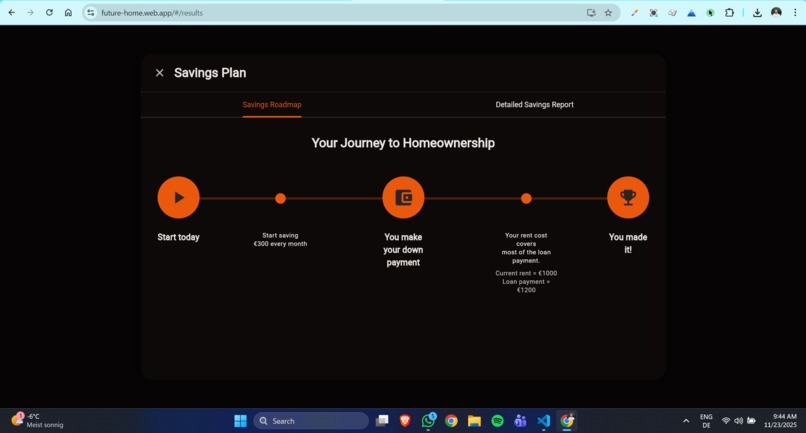The image size is (806, 433).
Task: Open the clock and date flyout
Action: coord(780,421)
